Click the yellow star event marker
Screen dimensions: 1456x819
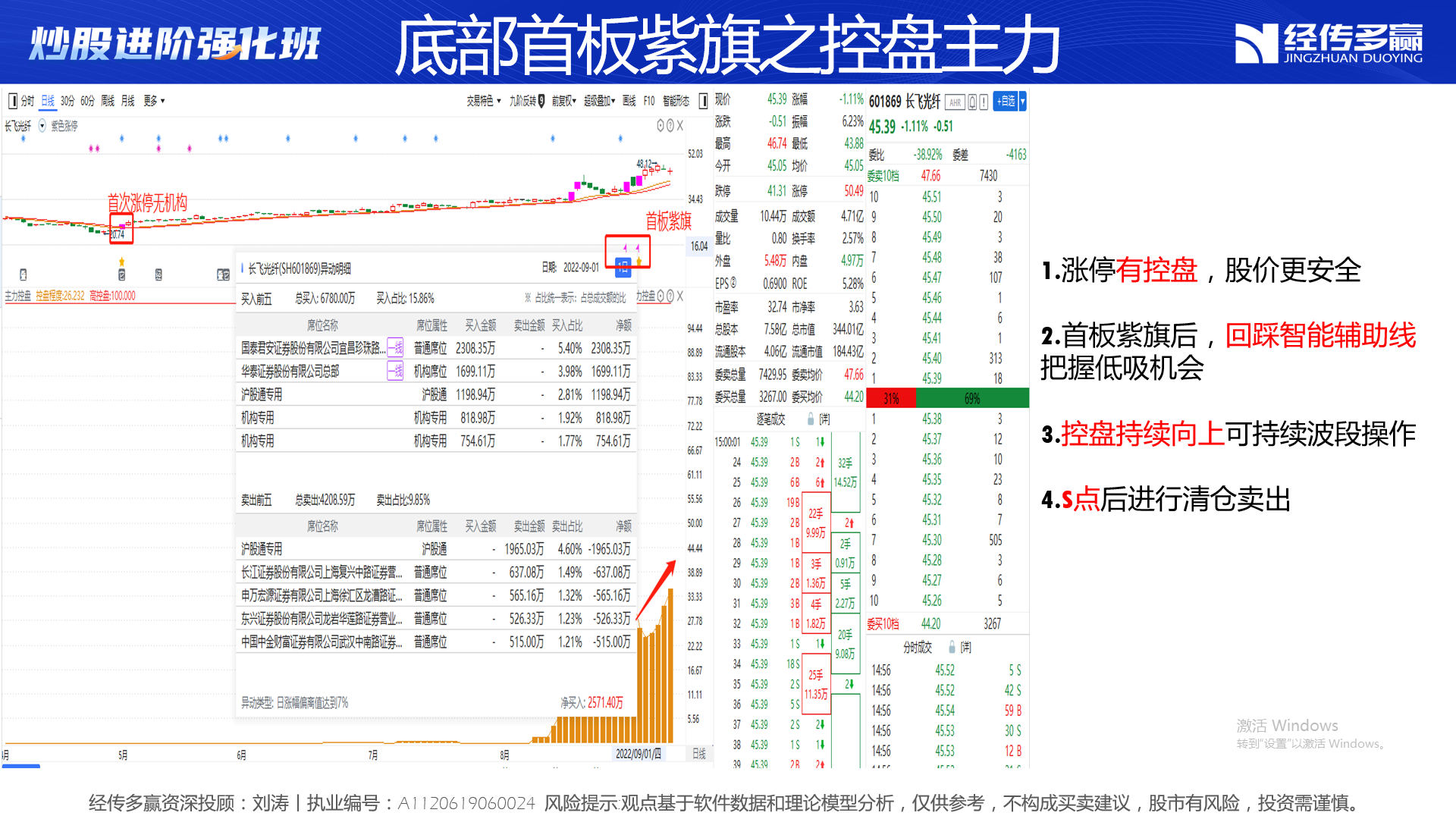pyautogui.click(x=121, y=262)
